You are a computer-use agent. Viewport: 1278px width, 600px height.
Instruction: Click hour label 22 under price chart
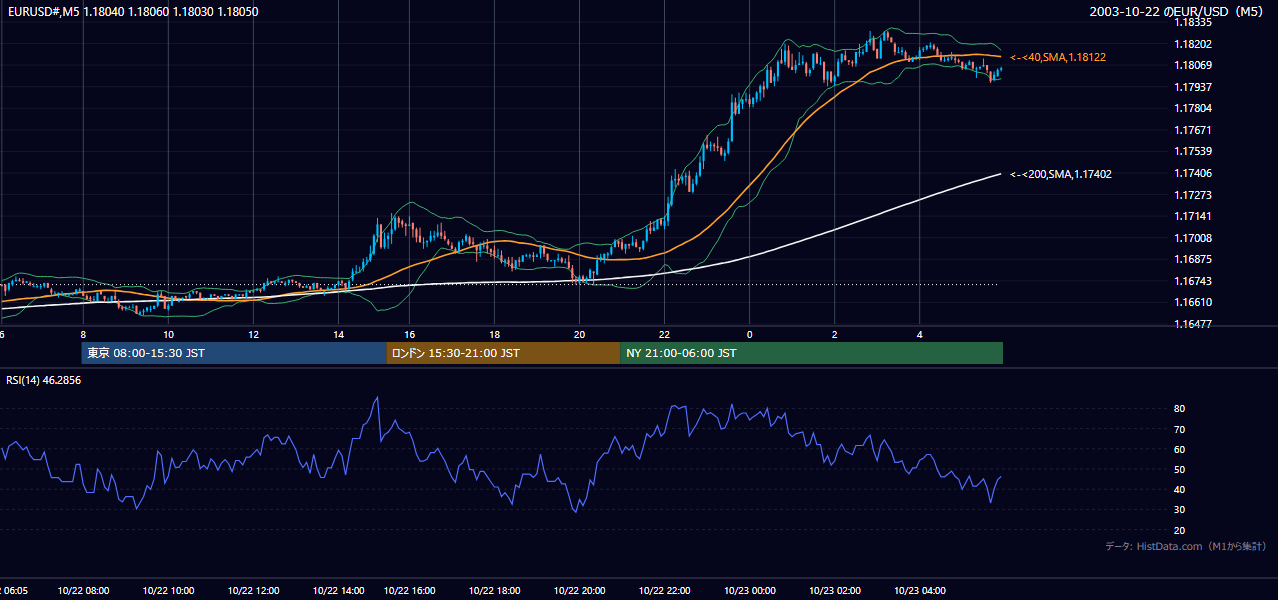665,334
